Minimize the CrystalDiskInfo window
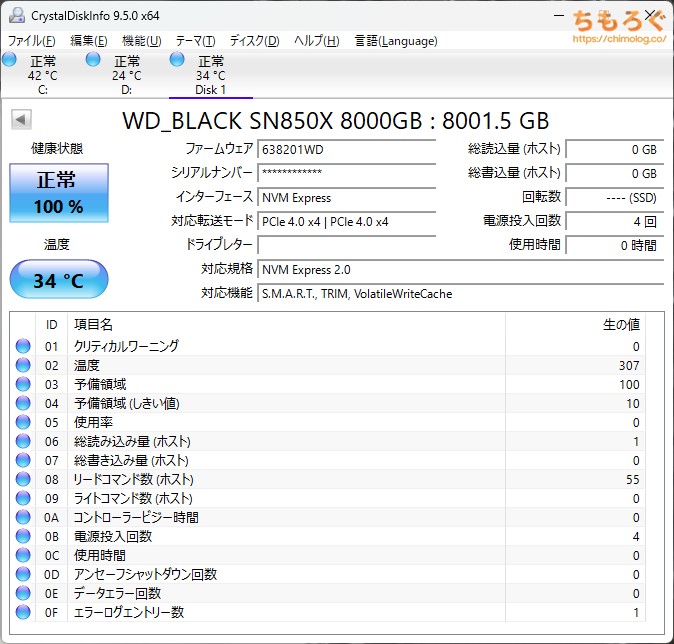The height and width of the screenshot is (644, 674). pyautogui.click(x=558, y=15)
